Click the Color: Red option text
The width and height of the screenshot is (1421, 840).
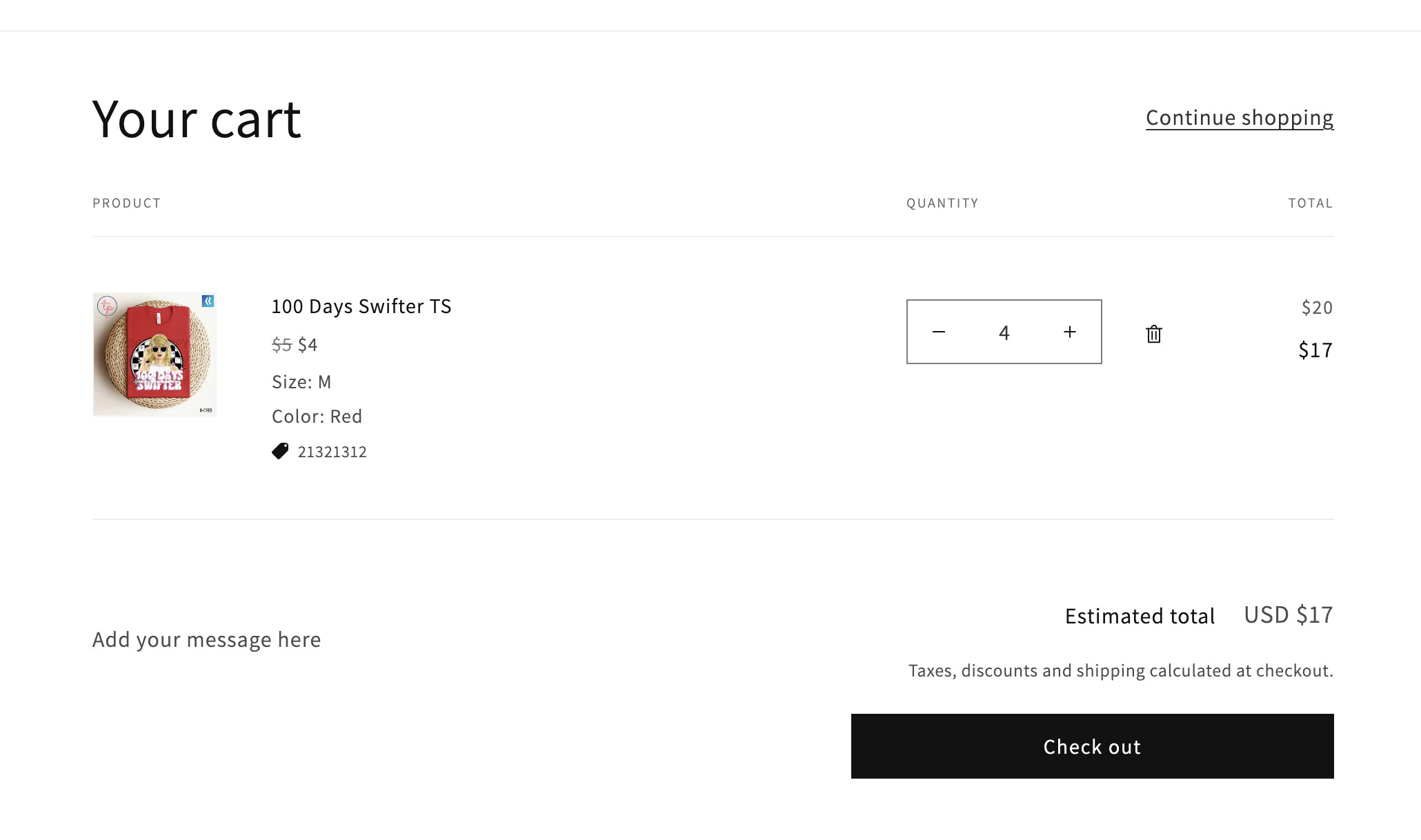pyautogui.click(x=317, y=417)
